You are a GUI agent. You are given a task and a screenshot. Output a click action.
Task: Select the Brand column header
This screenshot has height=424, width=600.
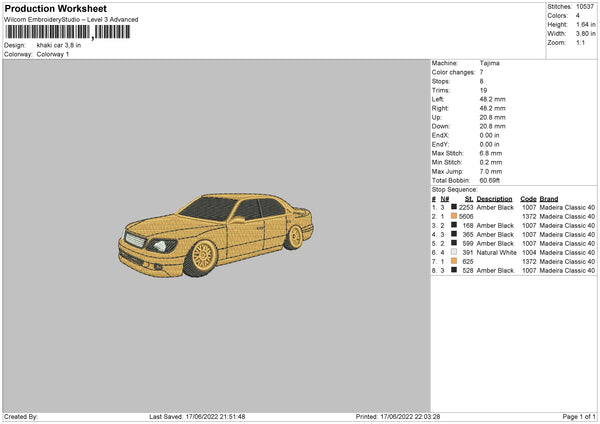pos(551,198)
